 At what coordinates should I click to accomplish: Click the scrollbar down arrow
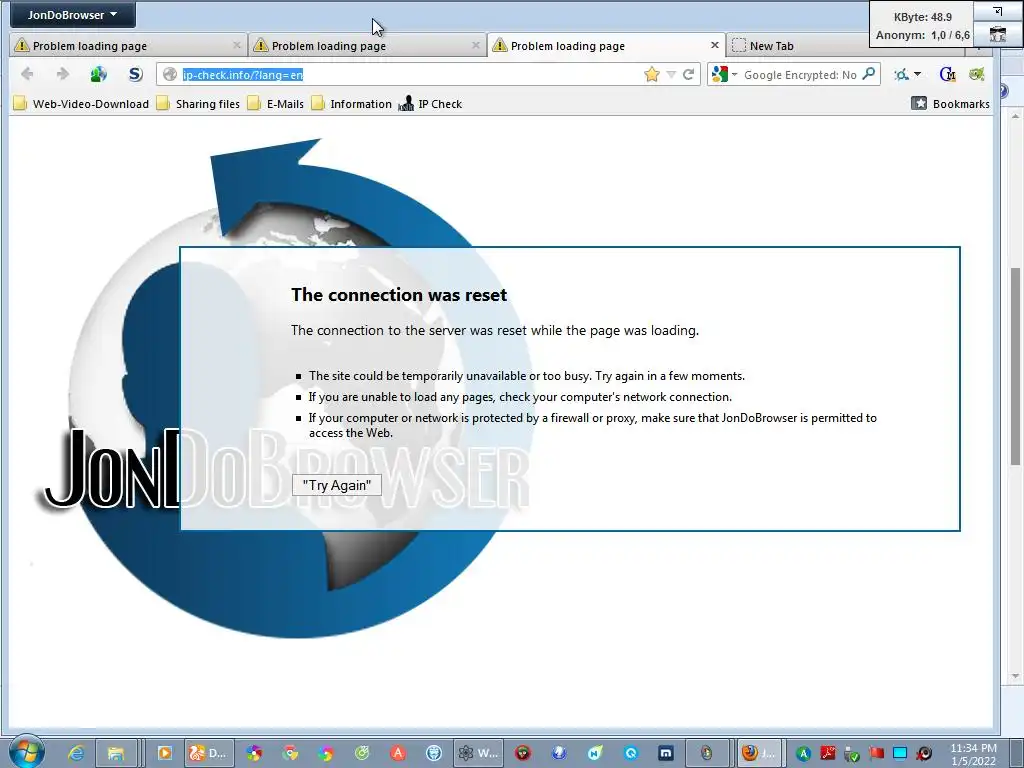1015,676
